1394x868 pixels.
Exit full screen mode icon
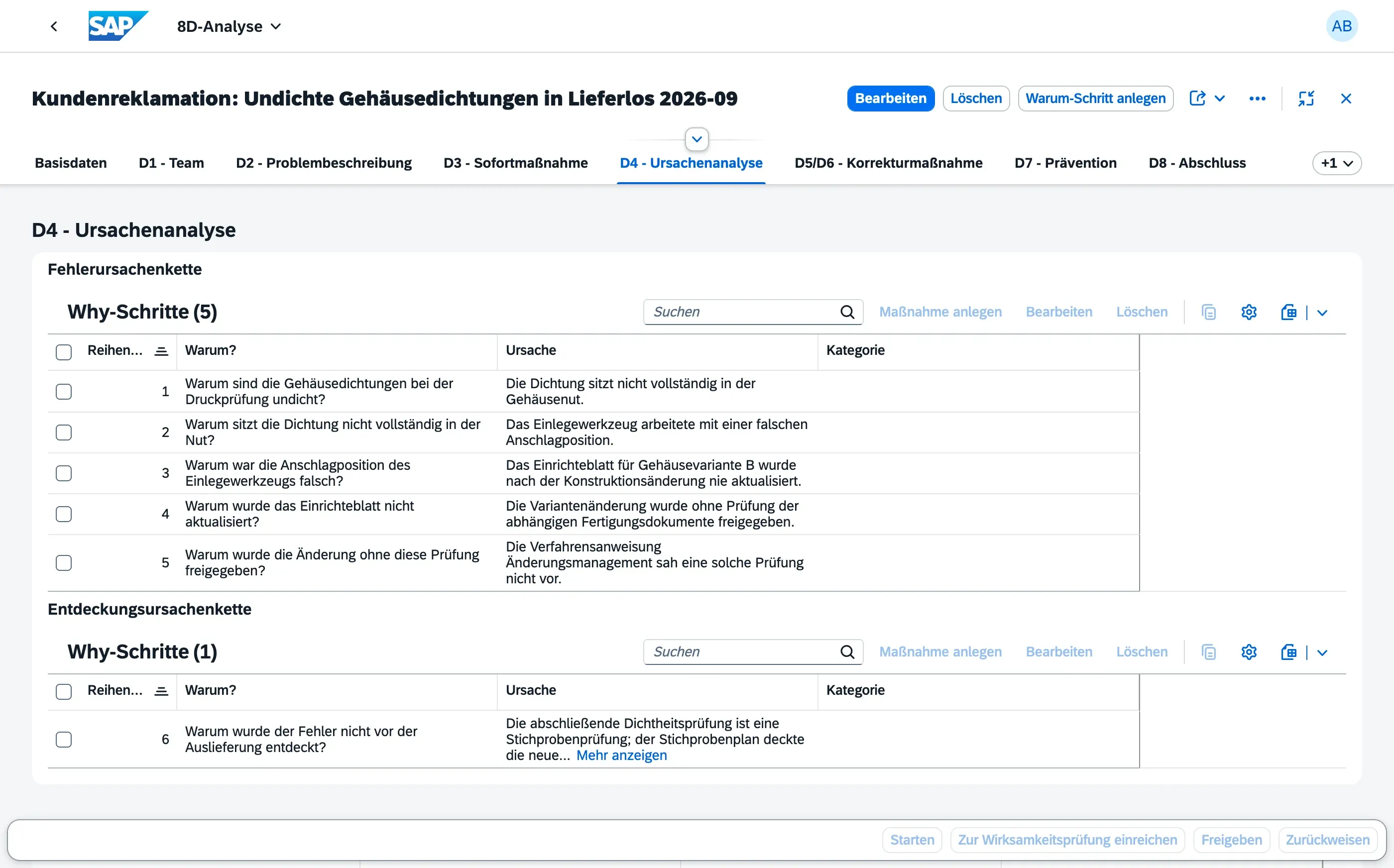point(1306,99)
